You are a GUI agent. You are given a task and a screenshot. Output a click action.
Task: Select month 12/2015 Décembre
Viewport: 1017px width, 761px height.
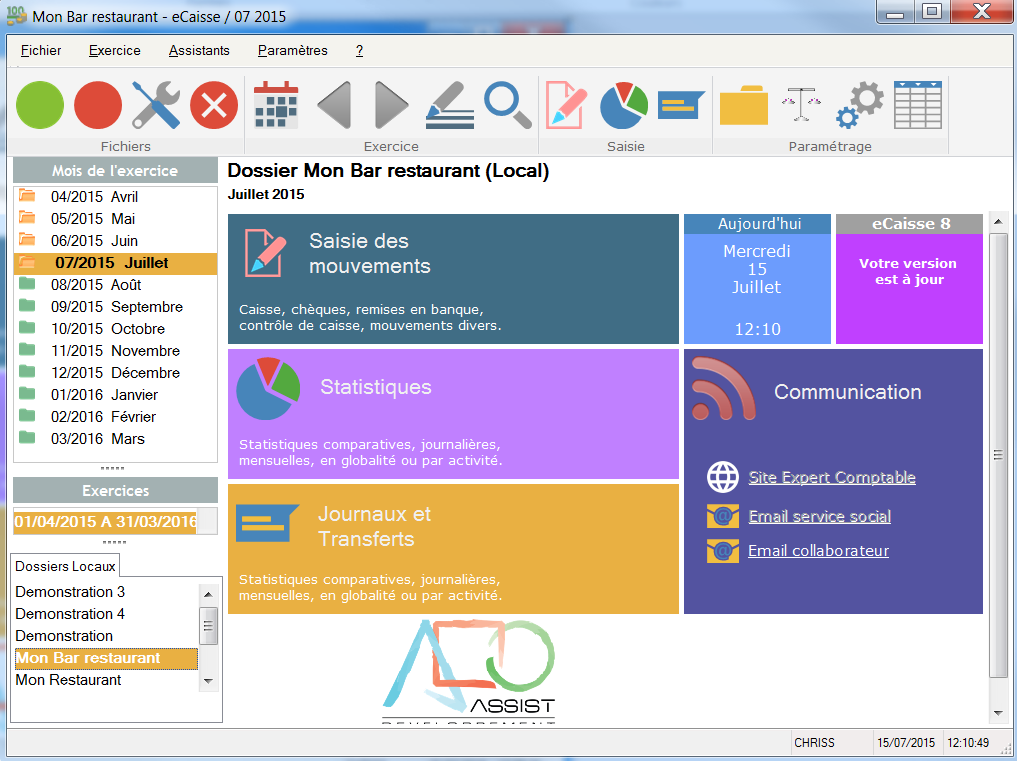click(115, 373)
